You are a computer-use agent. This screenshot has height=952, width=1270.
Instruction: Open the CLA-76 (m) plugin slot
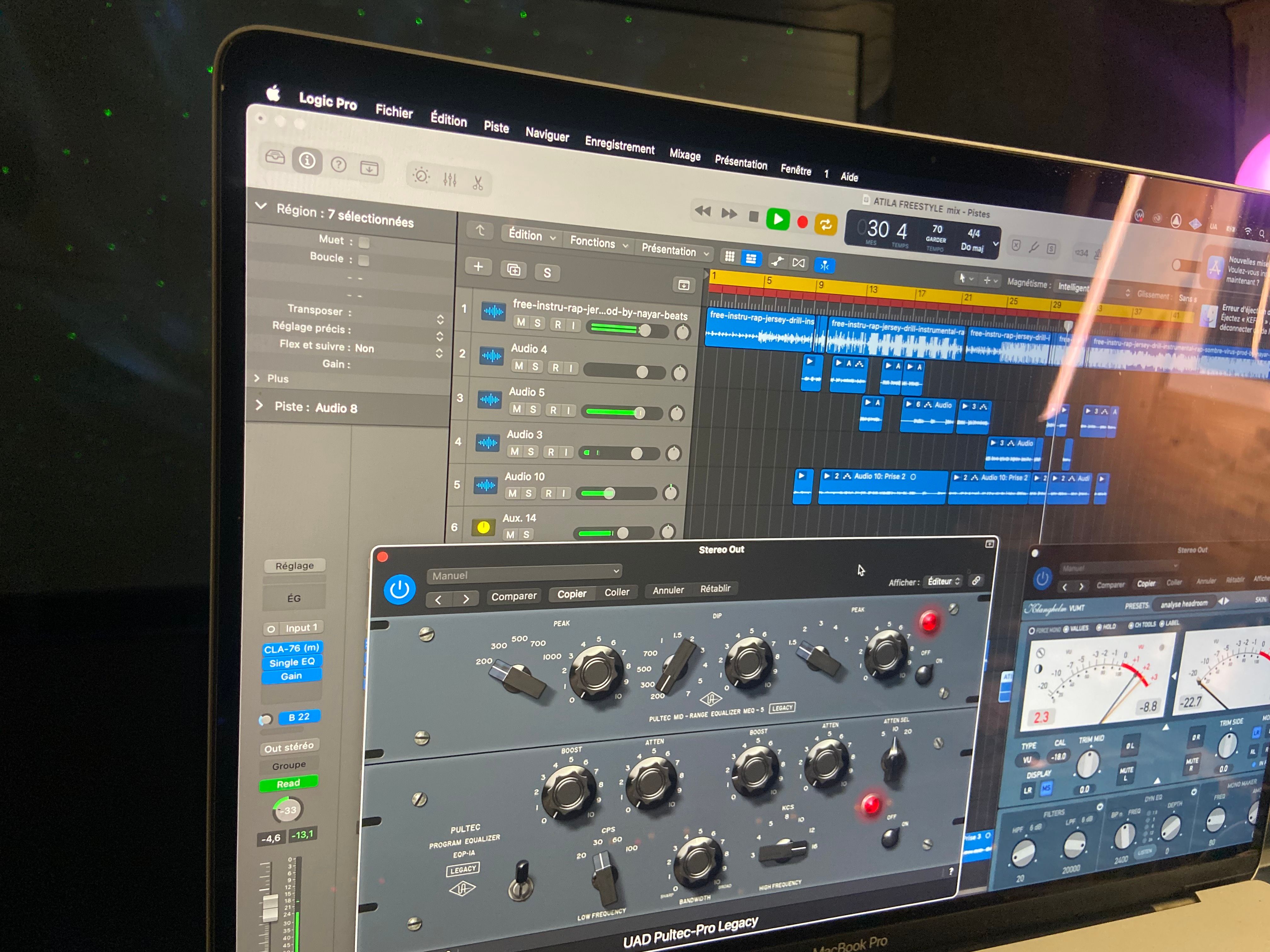click(x=292, y=649)
